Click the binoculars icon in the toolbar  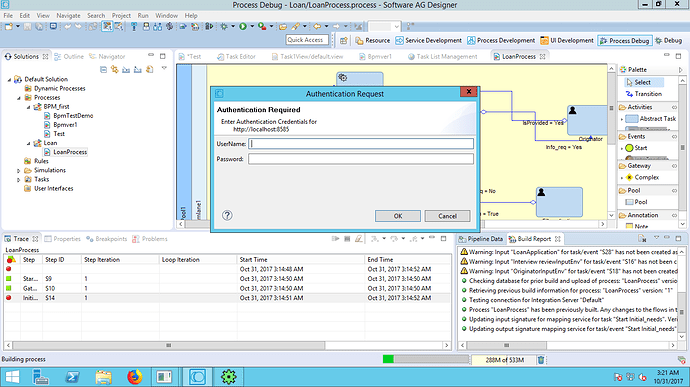pos(158,26)
